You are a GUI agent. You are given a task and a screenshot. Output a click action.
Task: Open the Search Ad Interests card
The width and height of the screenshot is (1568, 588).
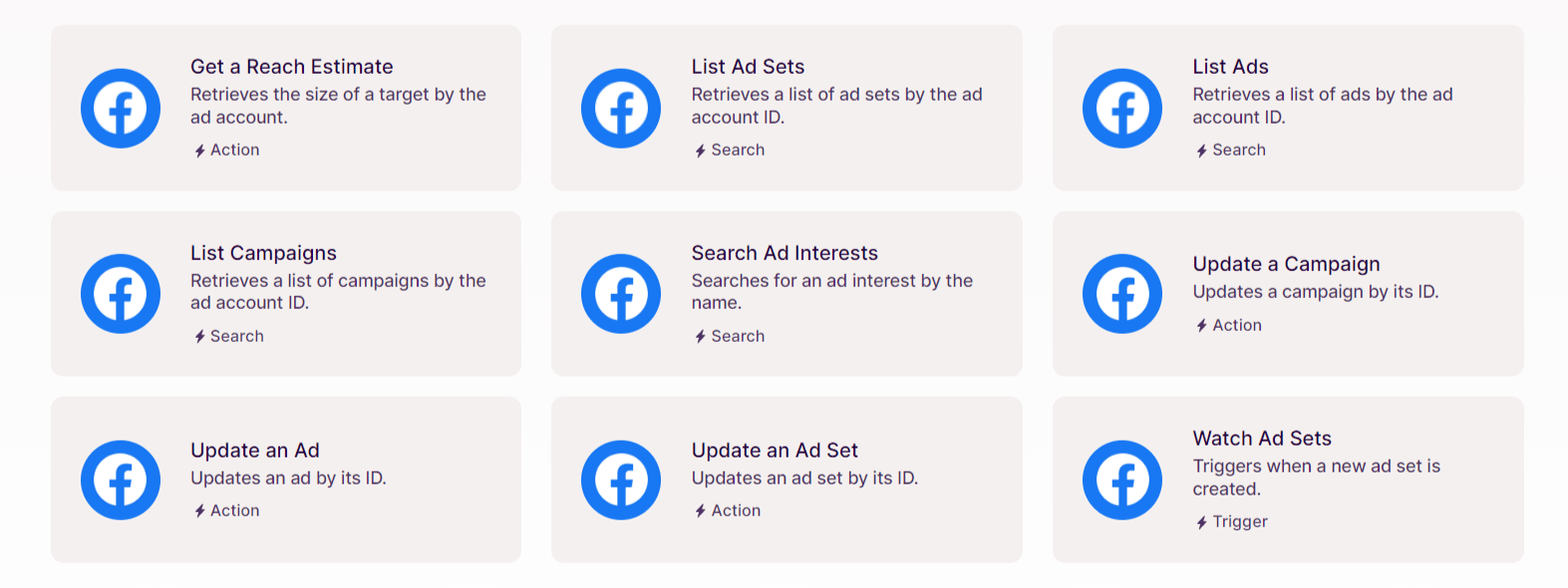tap(786, 293)
